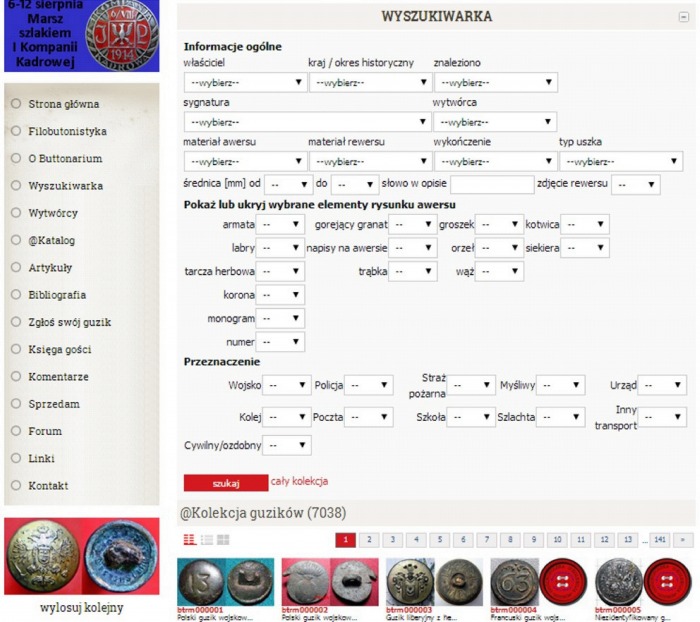Open @Katalog menu item
The height and width of the screenshot is (622, 700).
point(52,240)
